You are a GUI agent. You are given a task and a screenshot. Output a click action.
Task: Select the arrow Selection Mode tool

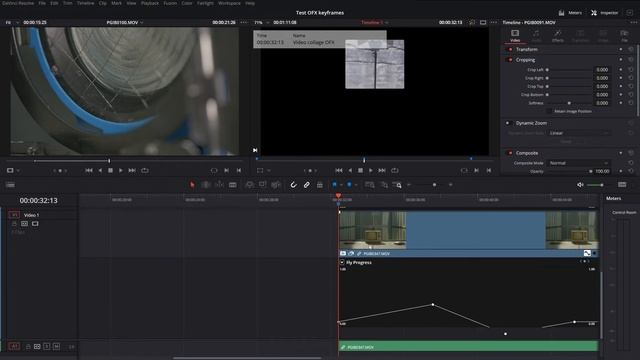192,185
